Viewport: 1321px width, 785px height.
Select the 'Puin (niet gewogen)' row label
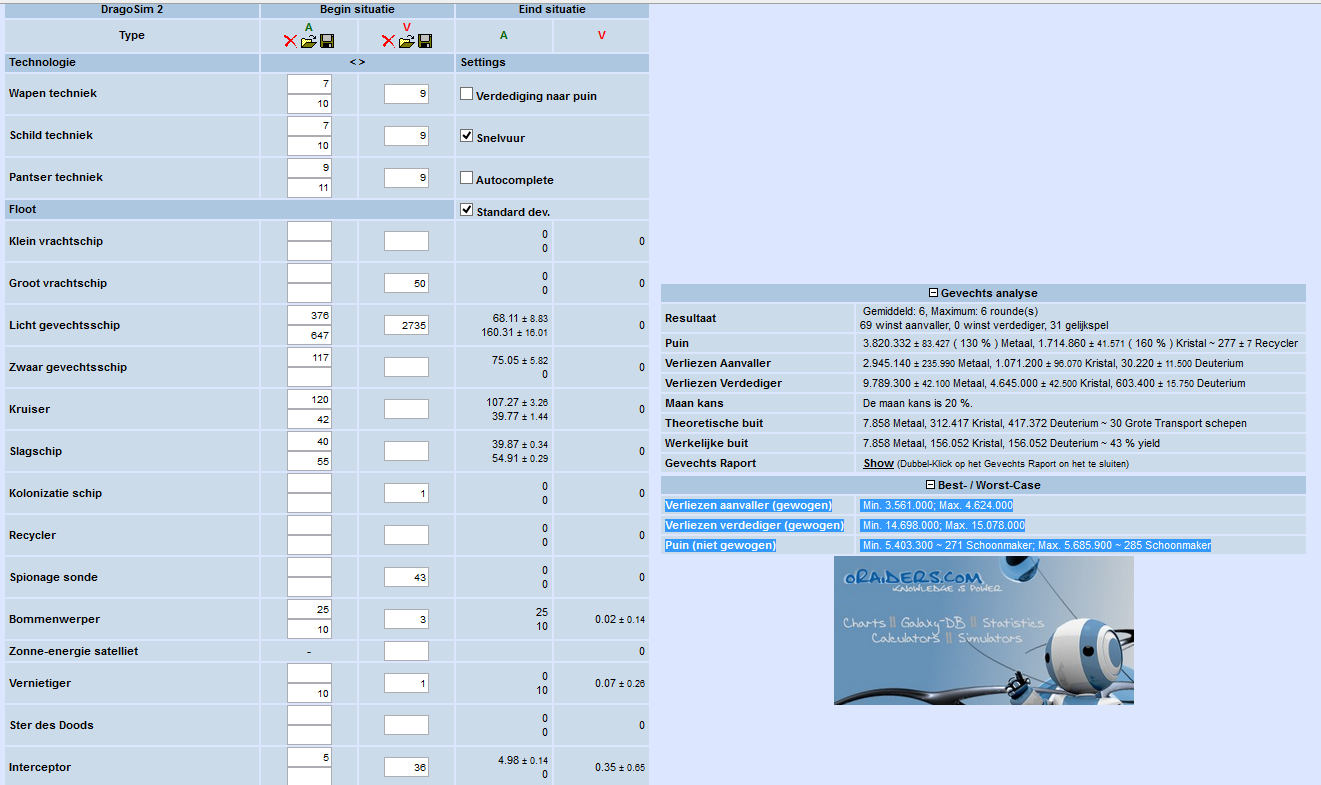[720, 545]
